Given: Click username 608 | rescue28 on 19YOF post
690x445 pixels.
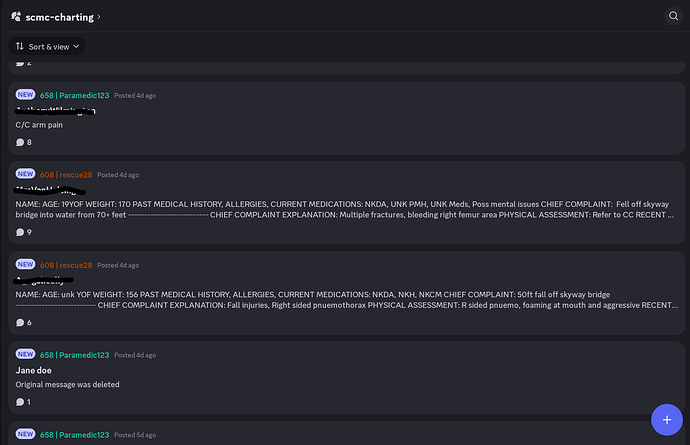Looking at the screenshot, I should pyautogui.click(x=66, y=175).
